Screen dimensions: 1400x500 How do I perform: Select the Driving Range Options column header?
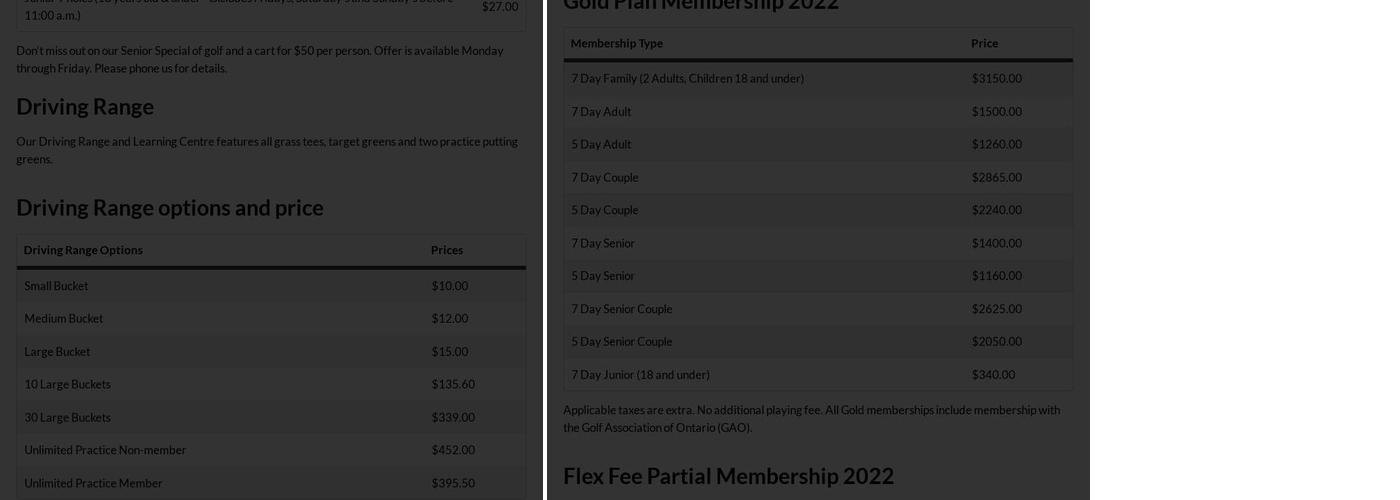tap(83, 250)
